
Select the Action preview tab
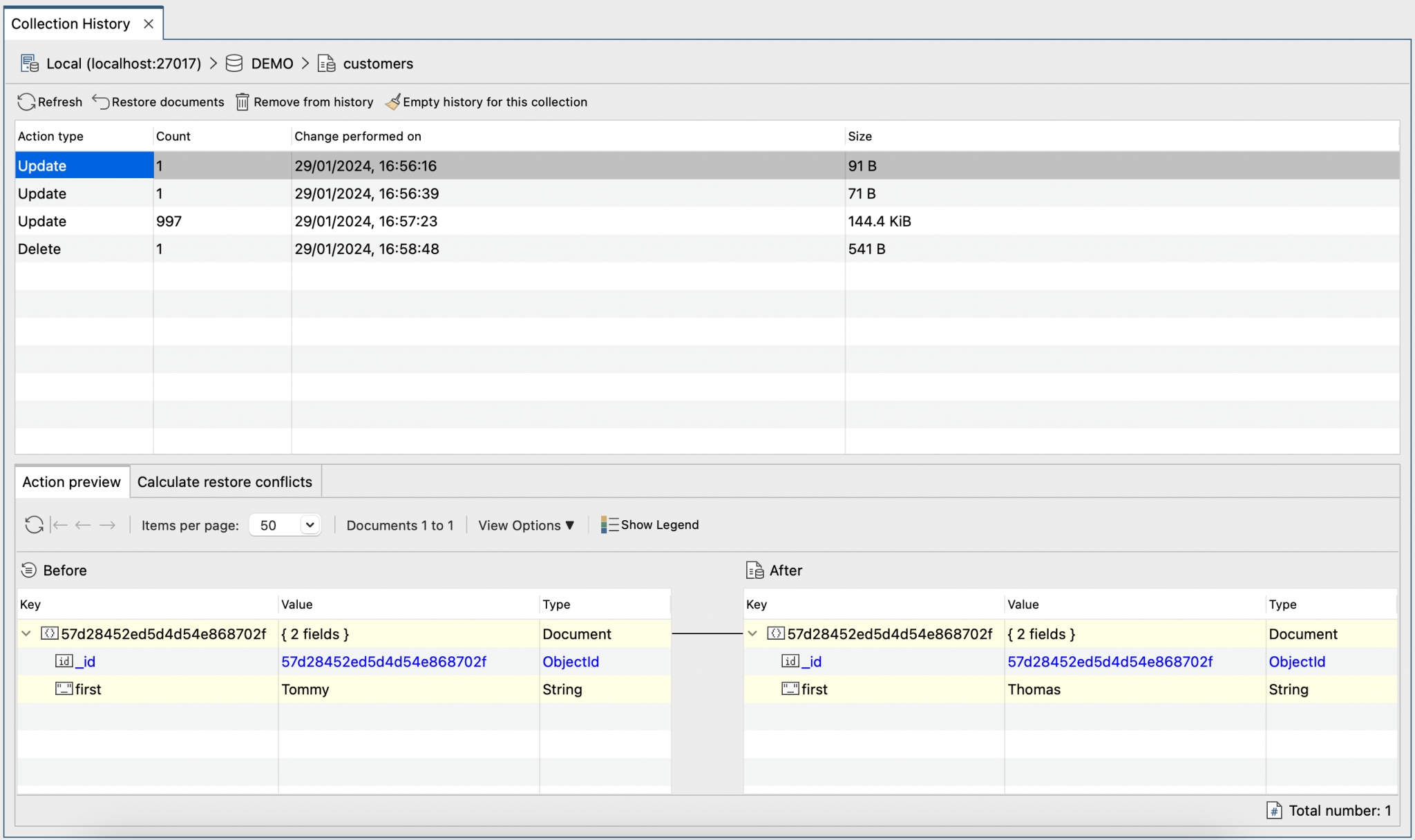point(71,481)
